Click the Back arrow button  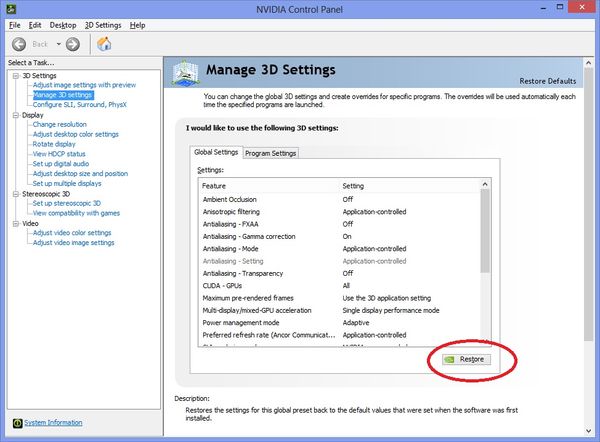pyautogui.click(x=19, y=44)
